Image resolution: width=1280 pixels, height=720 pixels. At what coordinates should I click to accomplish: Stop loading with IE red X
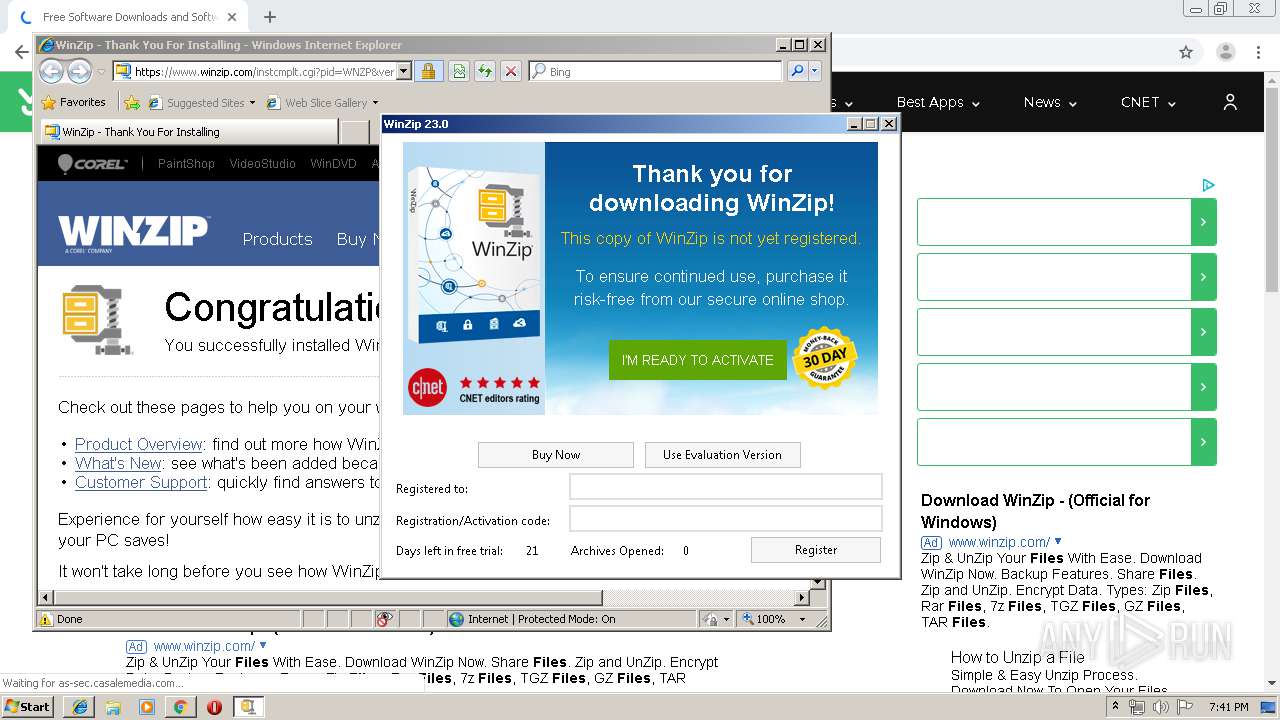click(510, 71)
